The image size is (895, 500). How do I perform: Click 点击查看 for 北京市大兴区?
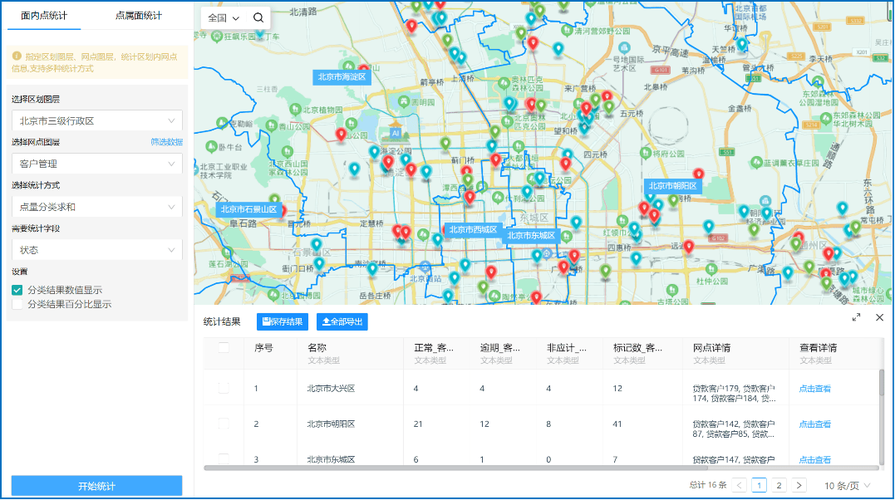[815, 389]
